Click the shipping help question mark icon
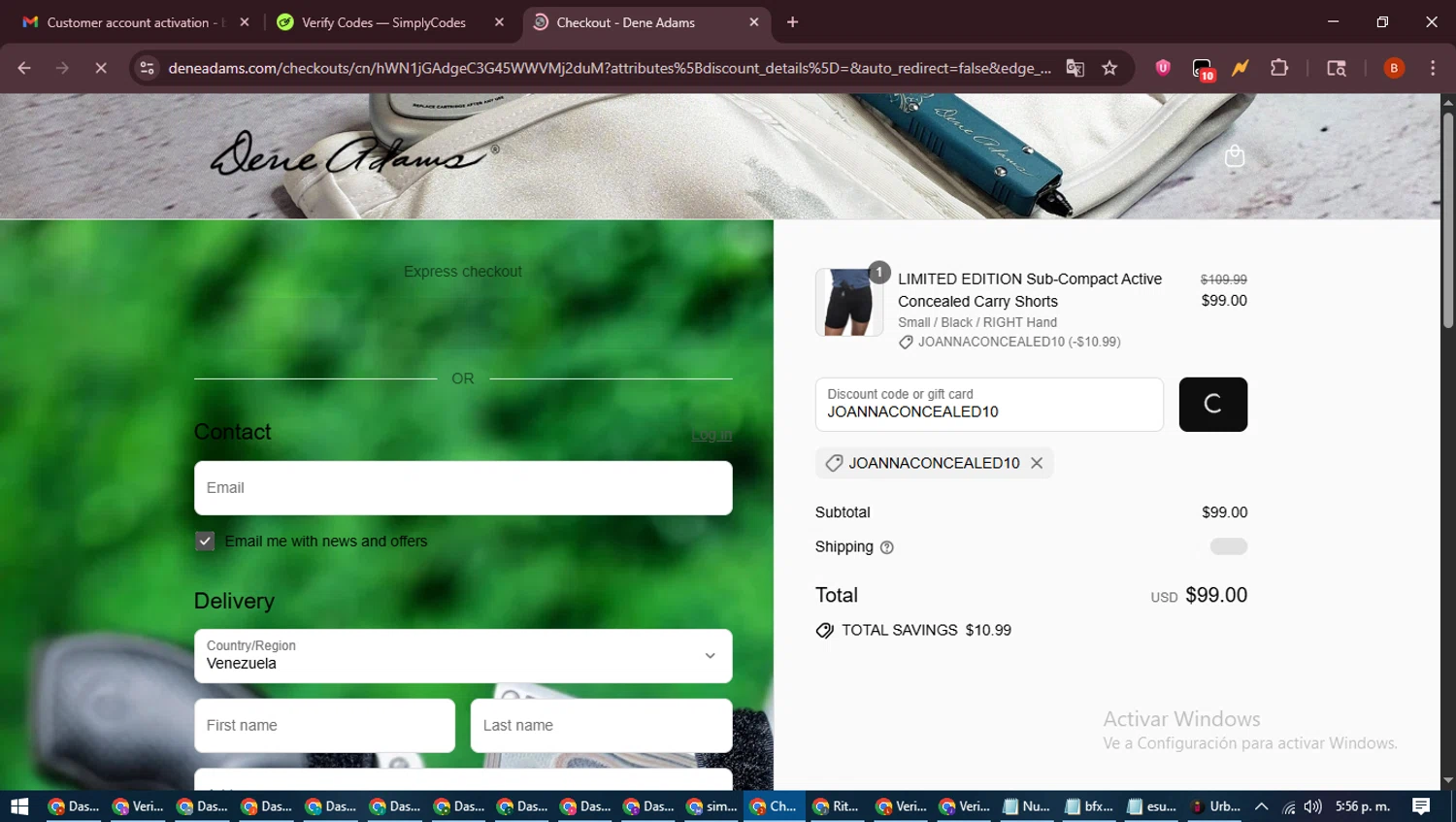The height and width of the screenshot is (822, 1456). pyautogui.click(x=886, y=547)
